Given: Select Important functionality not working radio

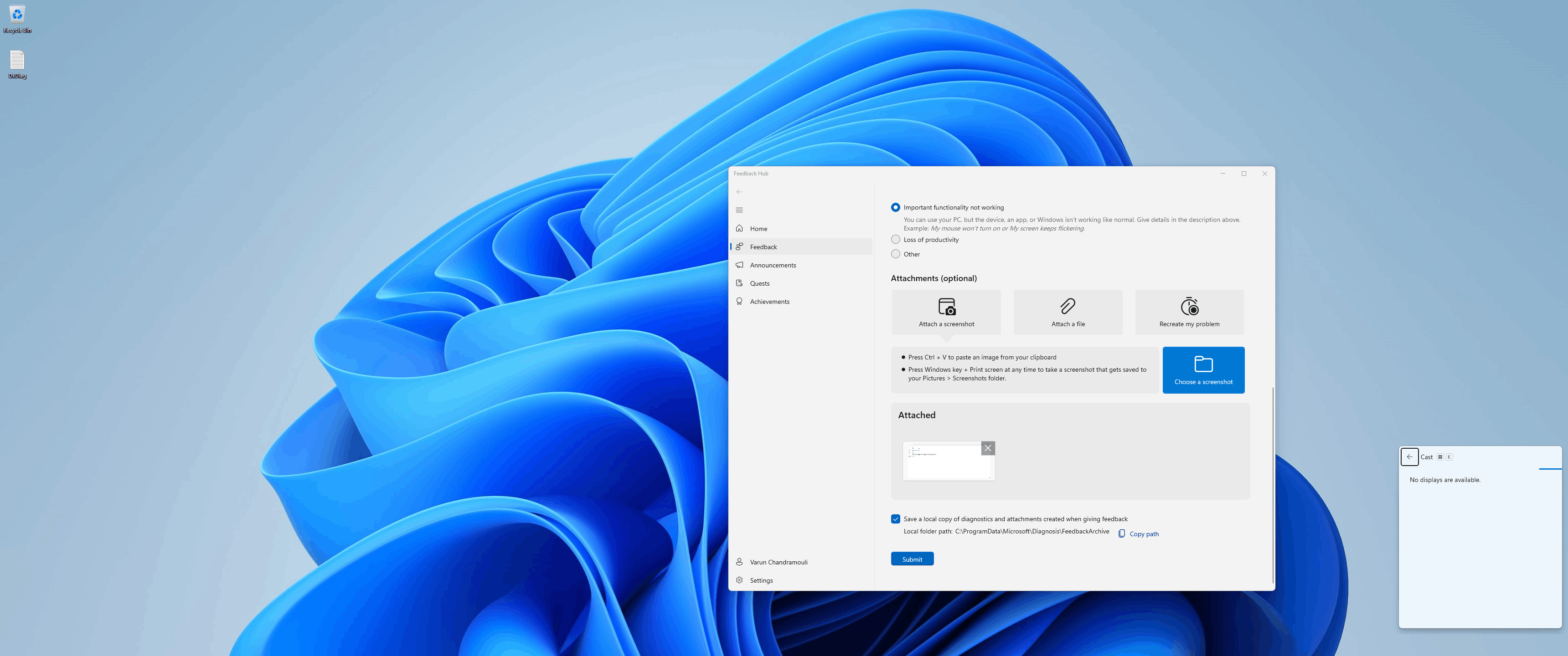Looking at the screenshot, I should coord(895,208).
